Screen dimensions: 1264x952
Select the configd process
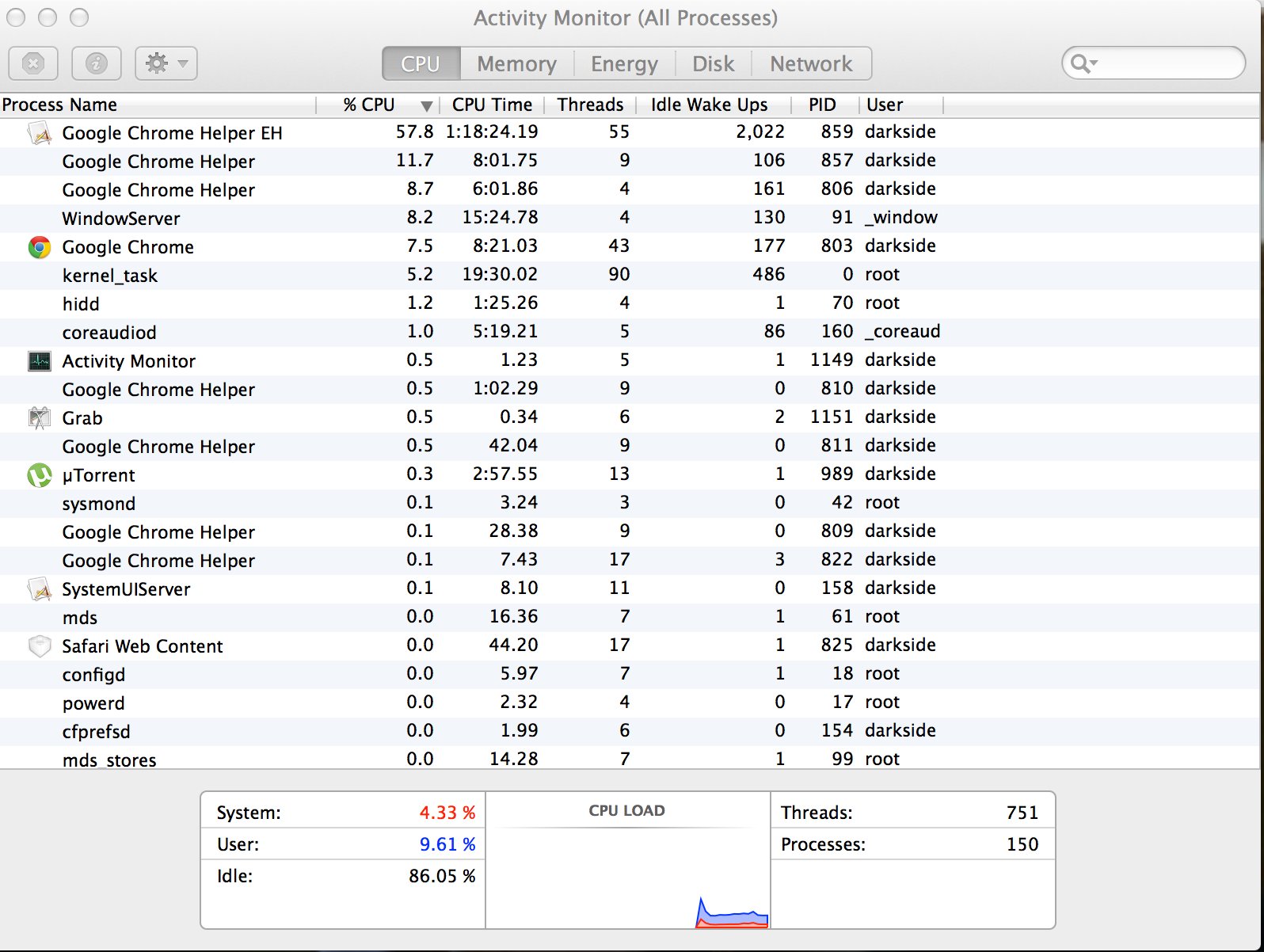tap(630, 675)
